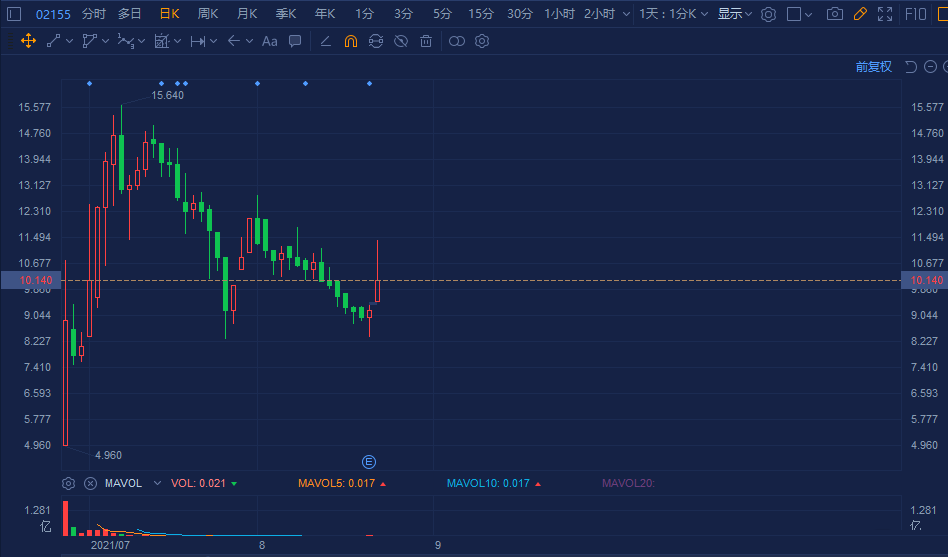
Task: Toggle the orange pencil drawing mode
Action: [860, 14]
